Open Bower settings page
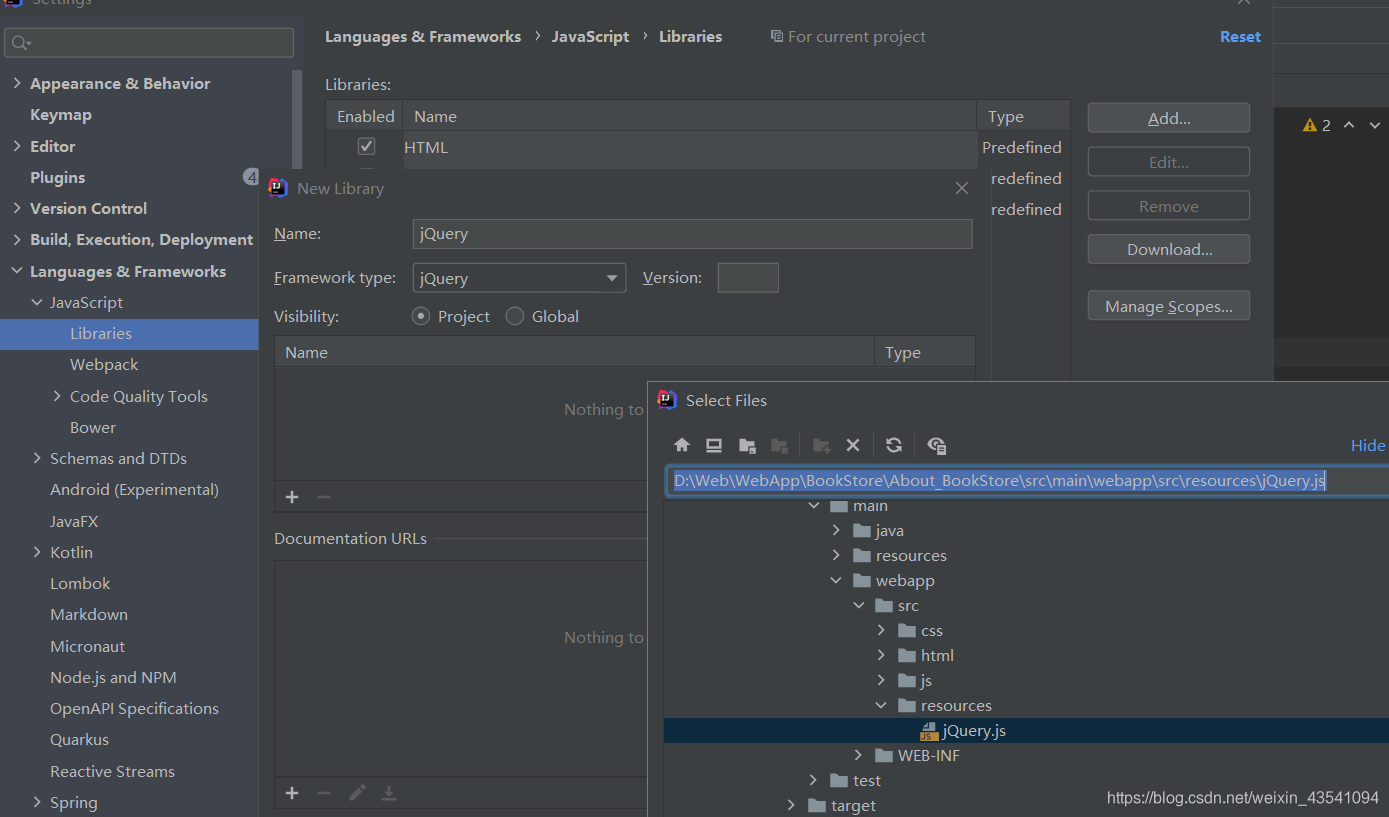The image size is (1389, 817). click(x=93, y=427)
